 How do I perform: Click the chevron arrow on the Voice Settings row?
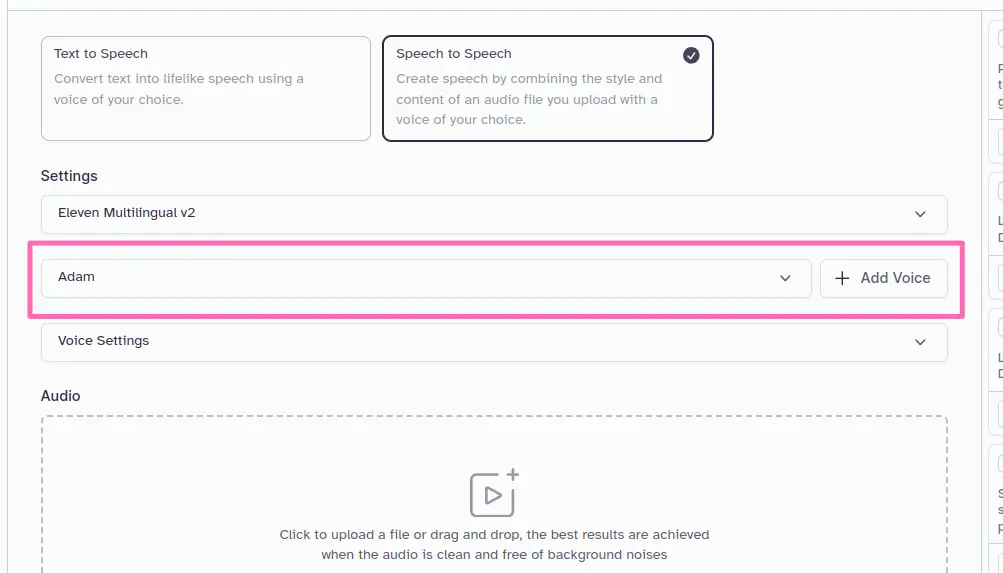point(920,342)
